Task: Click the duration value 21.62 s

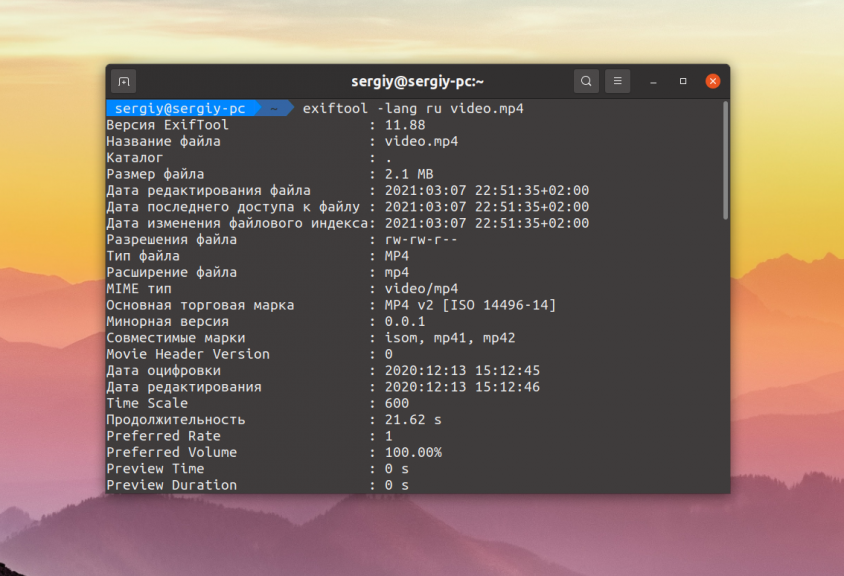Action: point(413,420)
